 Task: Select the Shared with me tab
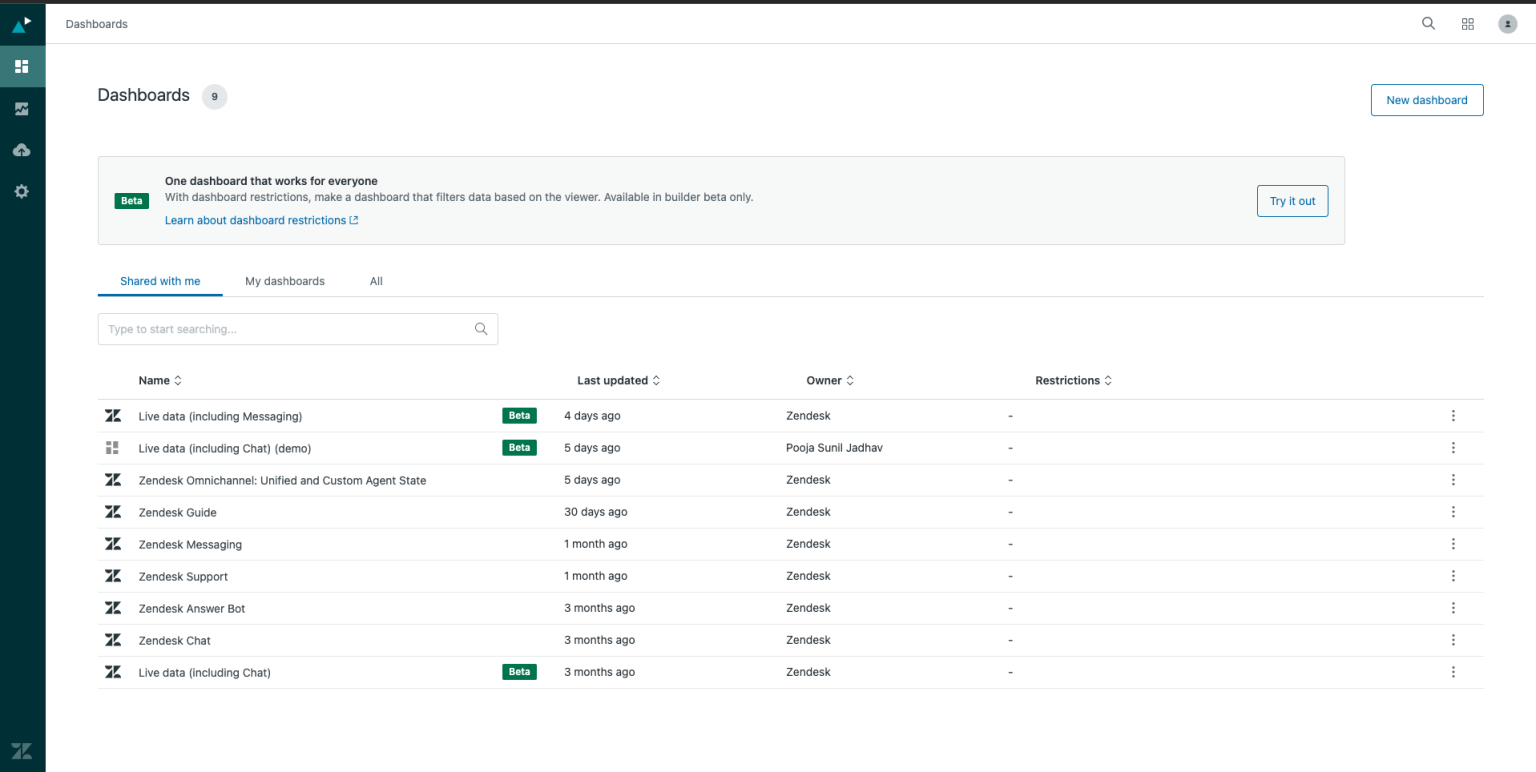click(x=160, y=281)
